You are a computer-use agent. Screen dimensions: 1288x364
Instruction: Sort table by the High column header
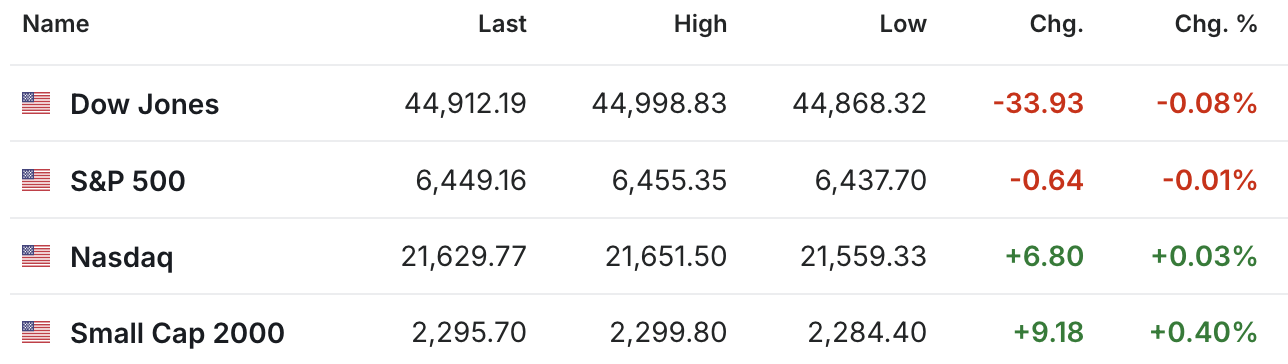coord(700,25)
